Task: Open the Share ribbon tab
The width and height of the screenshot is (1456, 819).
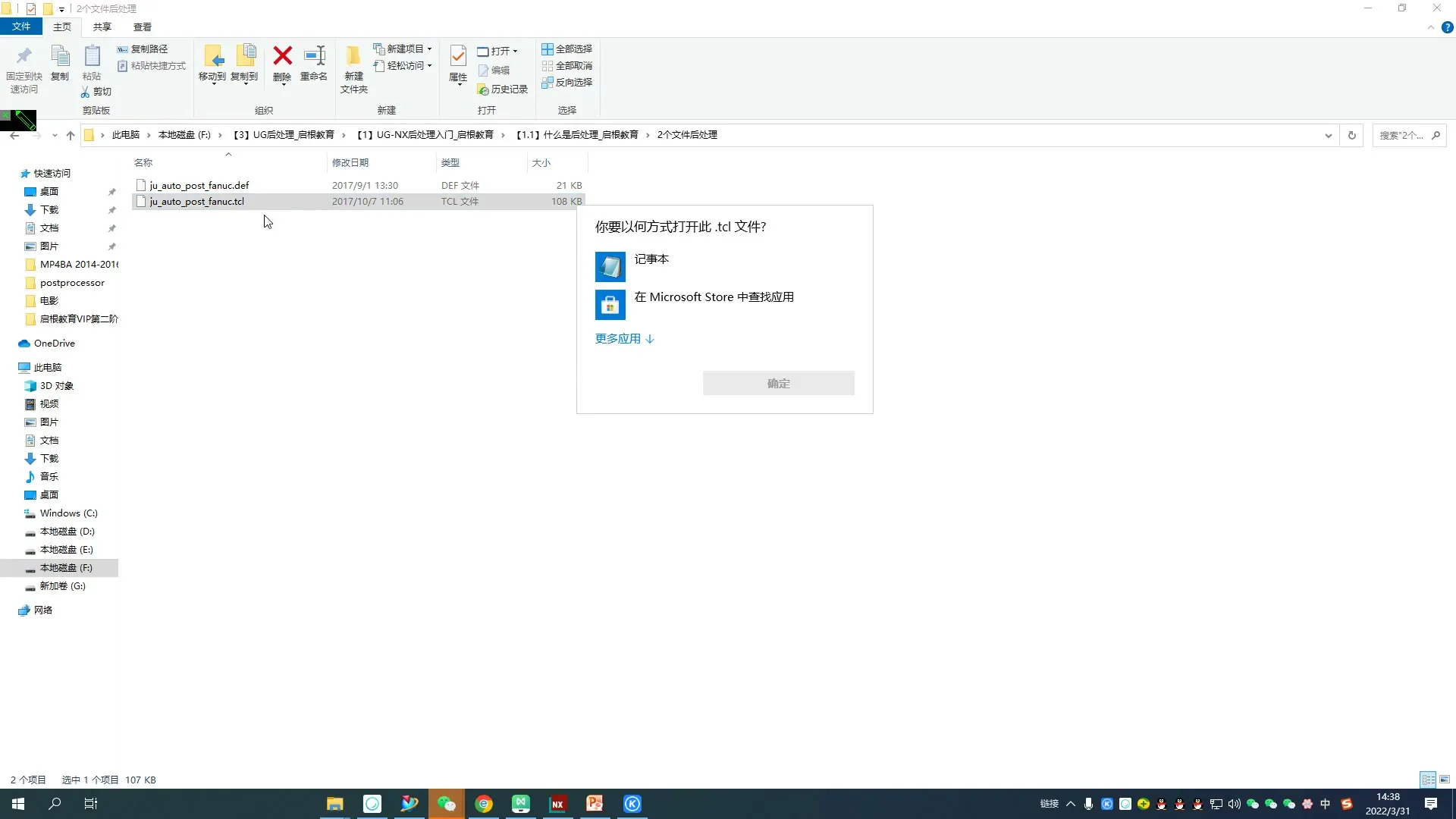Action: (102, 27)
